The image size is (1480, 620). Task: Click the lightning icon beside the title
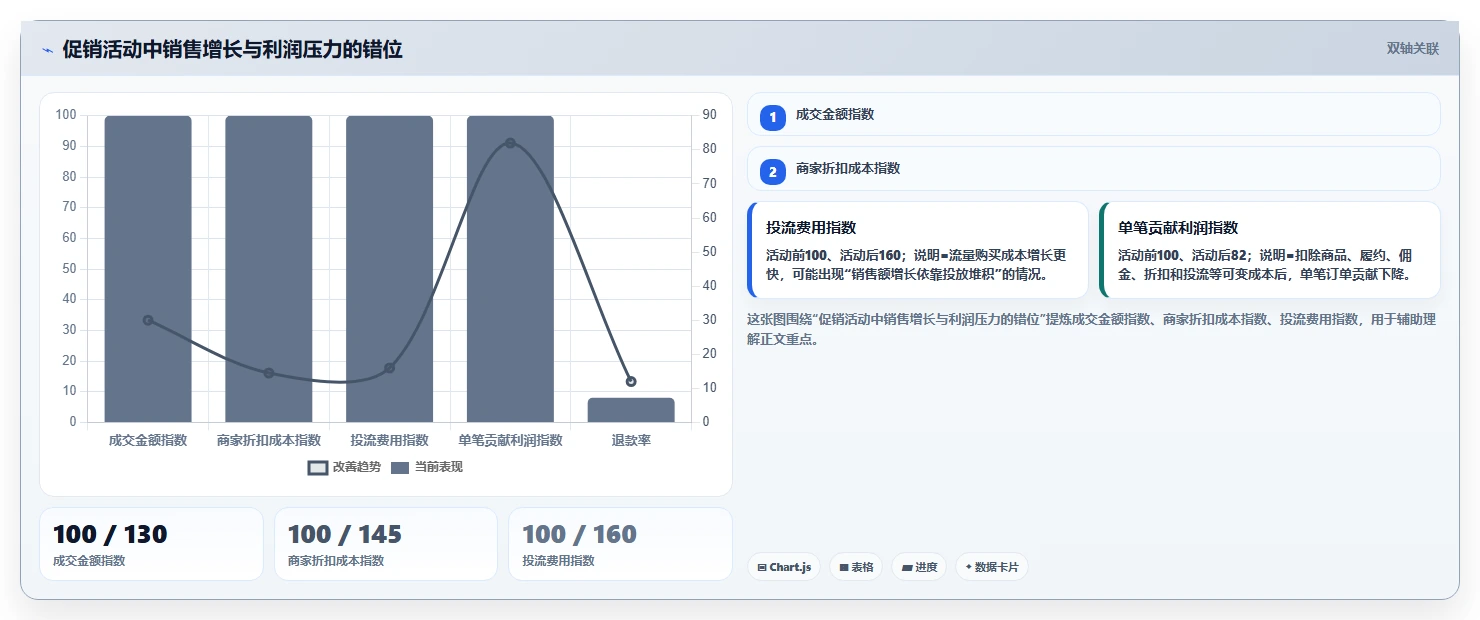(47, 50)
